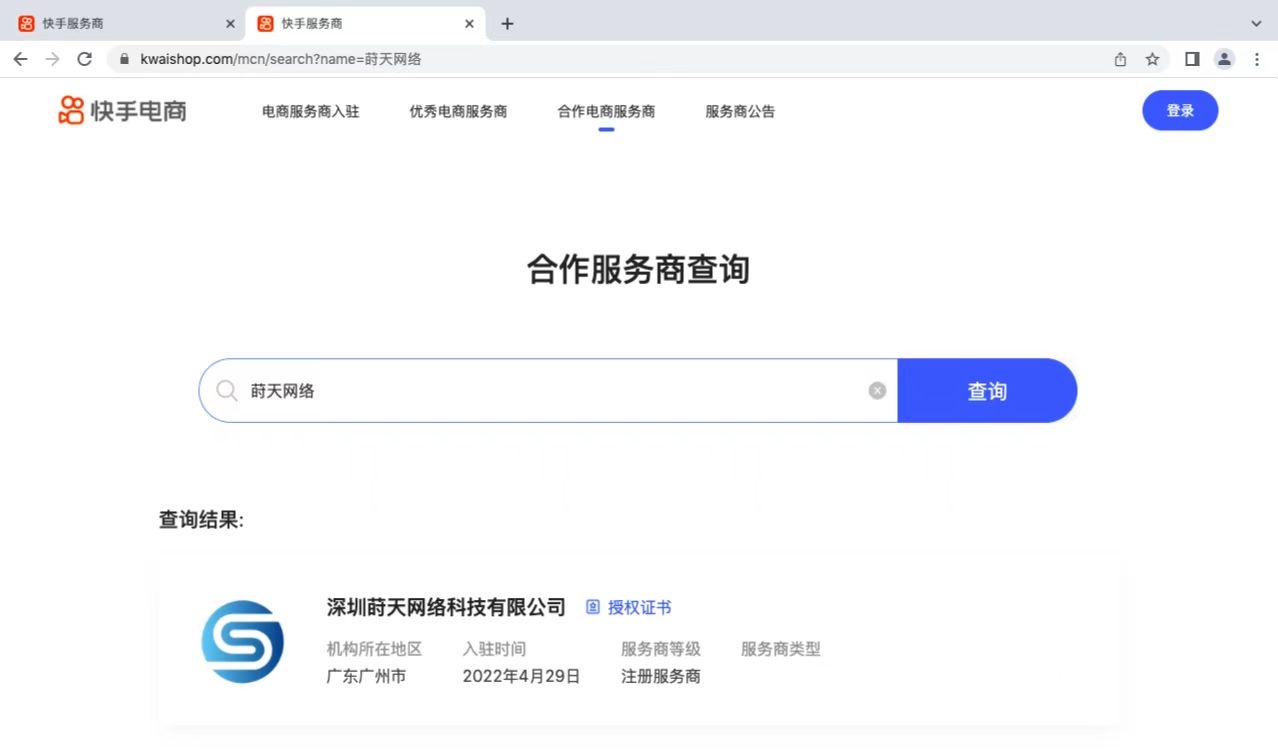Reload the current page
This screenshot has height=754, width=1278.
pyautogui.click(x=84, y=59)
